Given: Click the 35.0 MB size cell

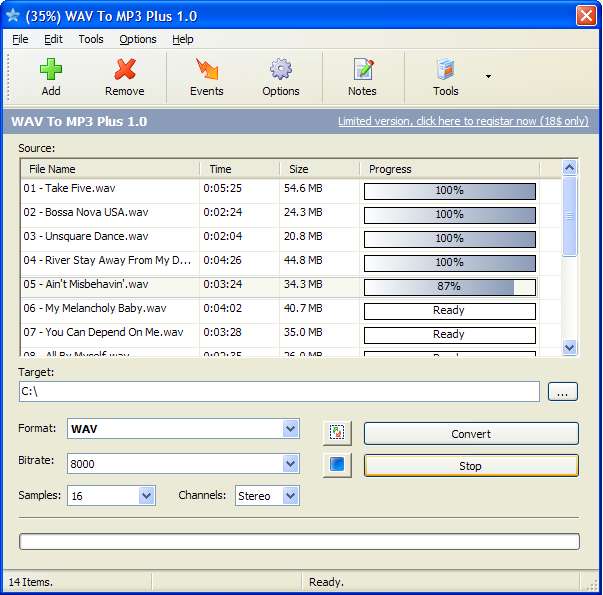Looking at the screenshot, I should point(303,332).
